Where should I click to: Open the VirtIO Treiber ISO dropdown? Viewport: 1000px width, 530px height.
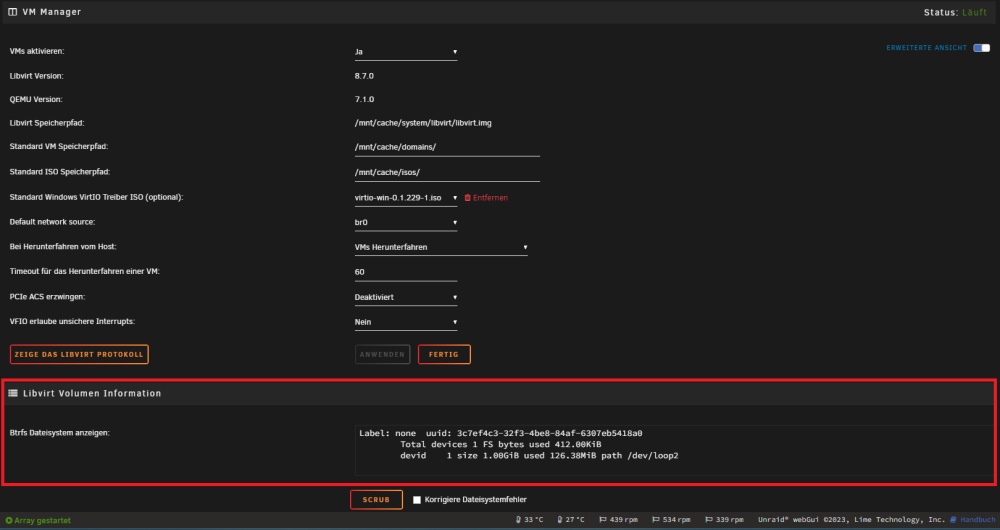click(406, 198)
